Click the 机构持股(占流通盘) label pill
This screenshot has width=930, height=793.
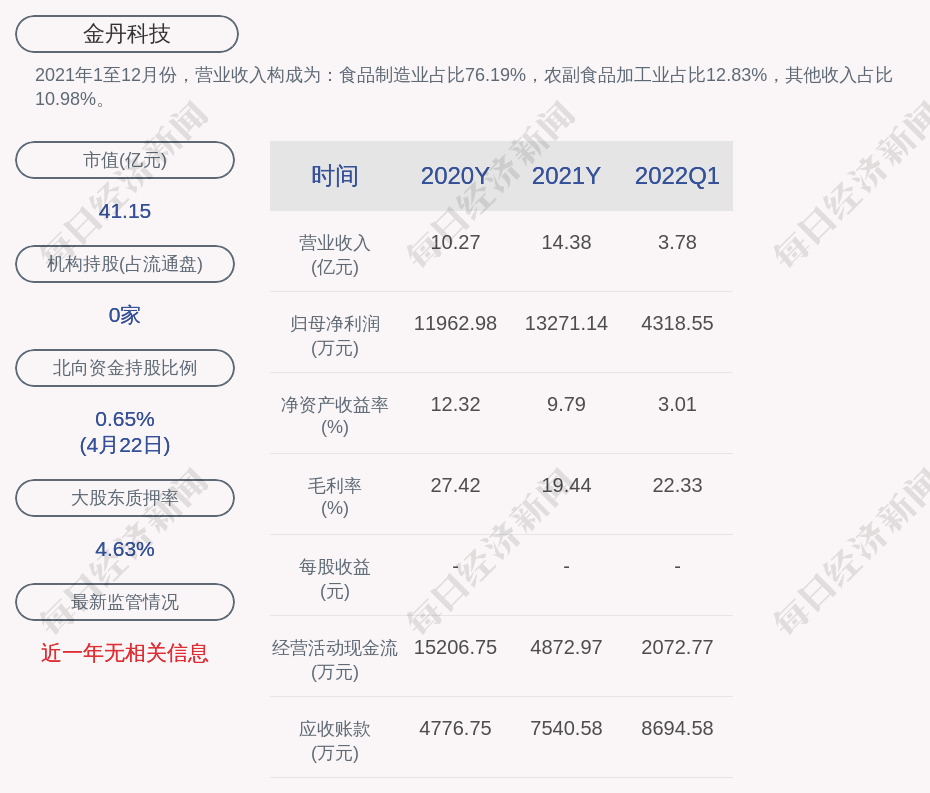tap(125, 264)
